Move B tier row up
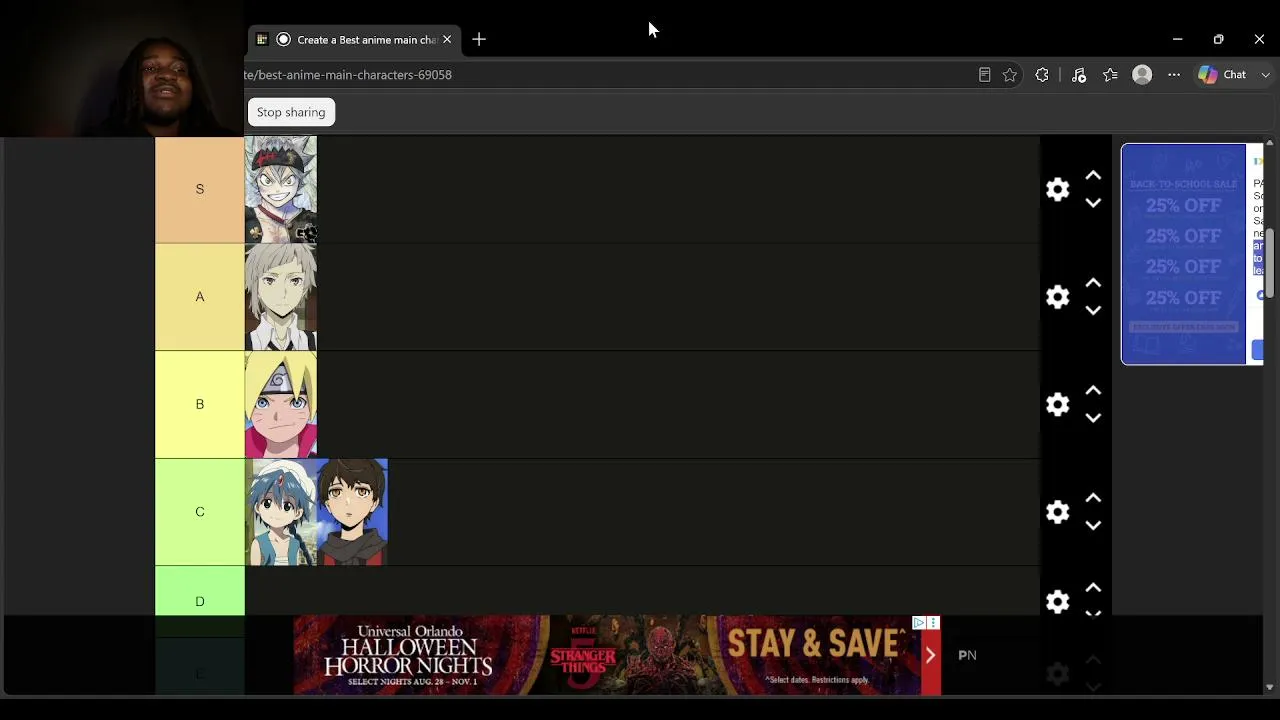1280x720 pixels. point(1093,391)
